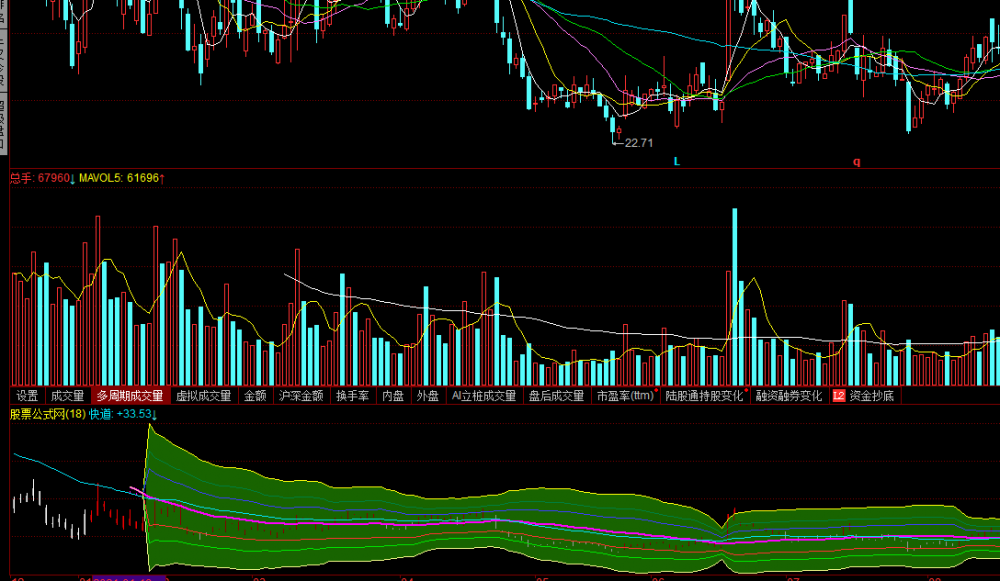
Task: Select the AI立桩成交量 tab
Action: [x=483, y=396]
